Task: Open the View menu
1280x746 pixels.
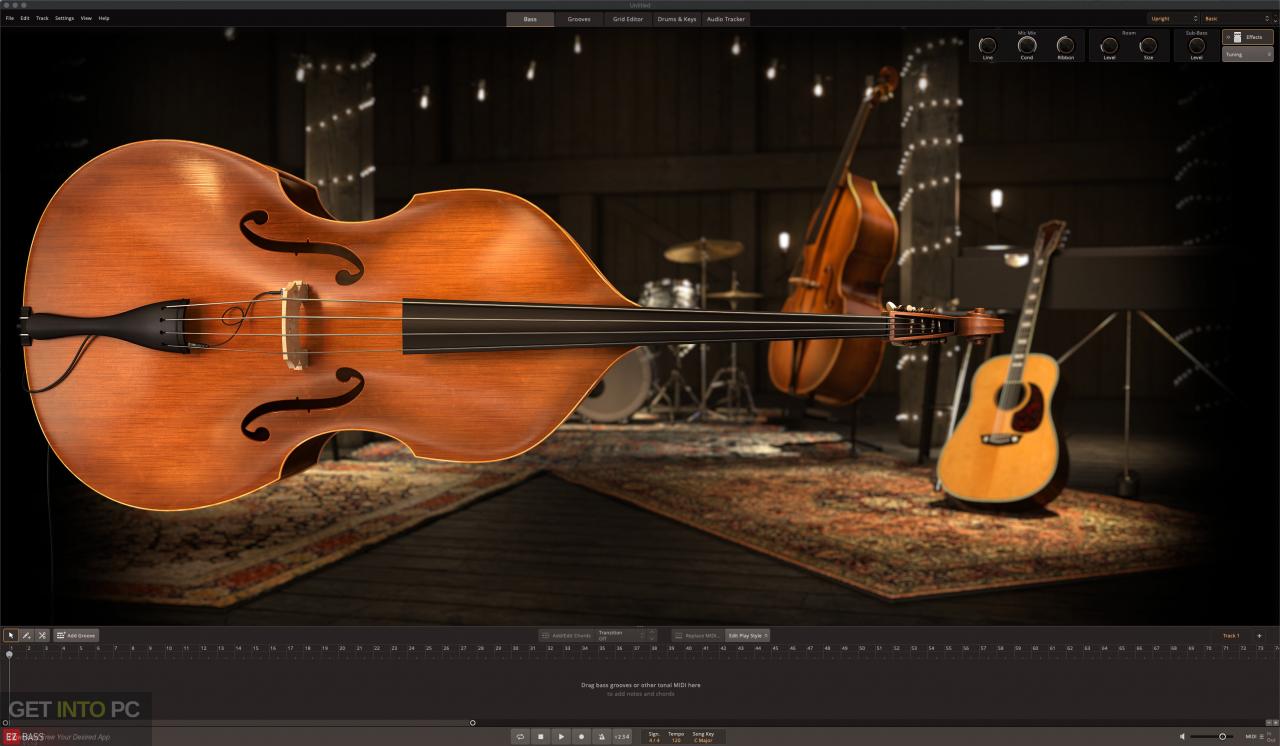Action: click(86, 18)
